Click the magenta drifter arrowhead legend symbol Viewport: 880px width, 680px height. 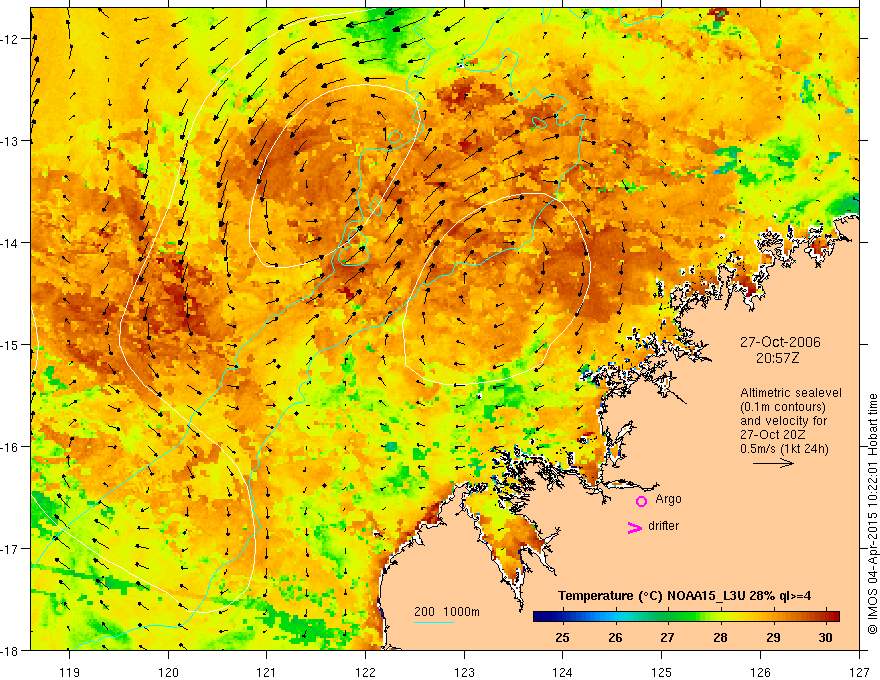click(635, 527)
